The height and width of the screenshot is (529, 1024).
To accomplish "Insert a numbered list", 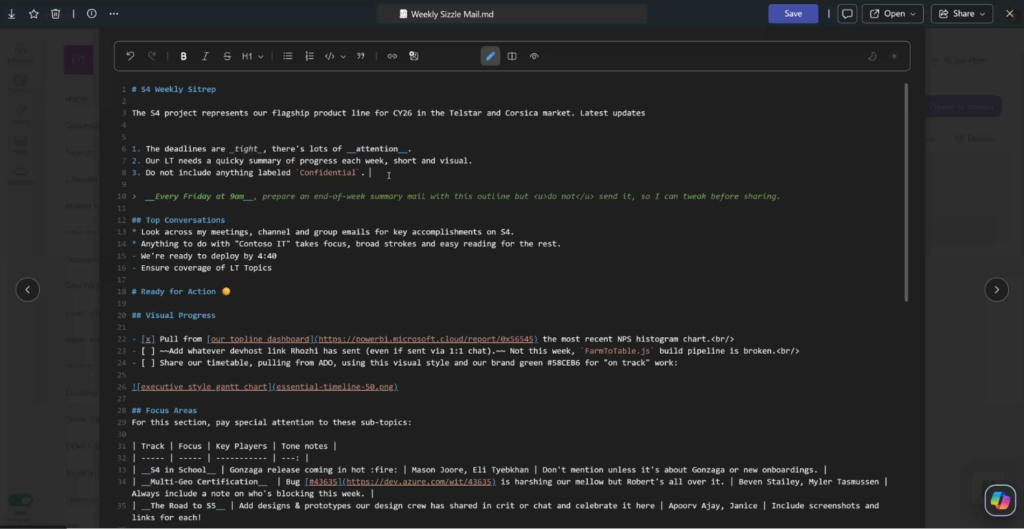I will 309,56.
